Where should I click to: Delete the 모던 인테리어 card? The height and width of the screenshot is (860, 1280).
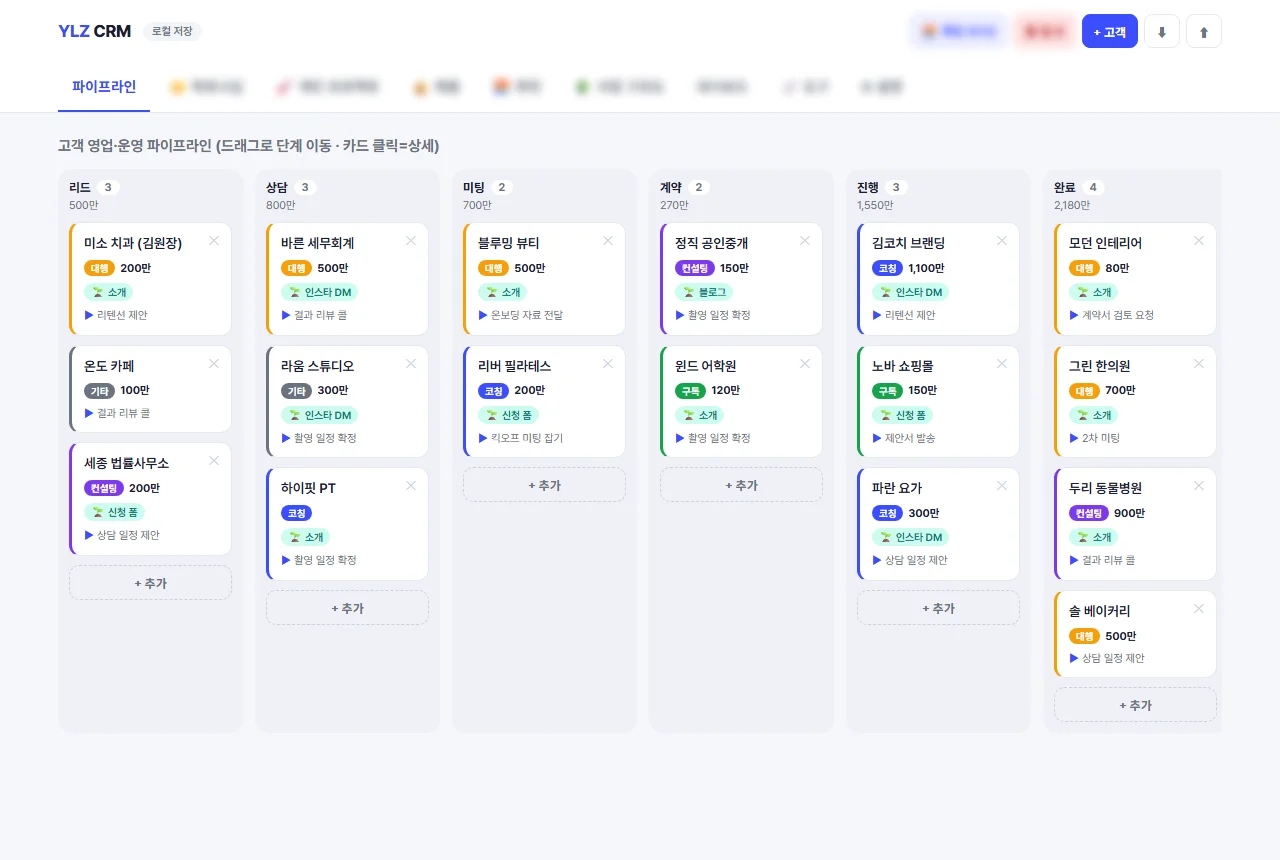coord(1199,241)
